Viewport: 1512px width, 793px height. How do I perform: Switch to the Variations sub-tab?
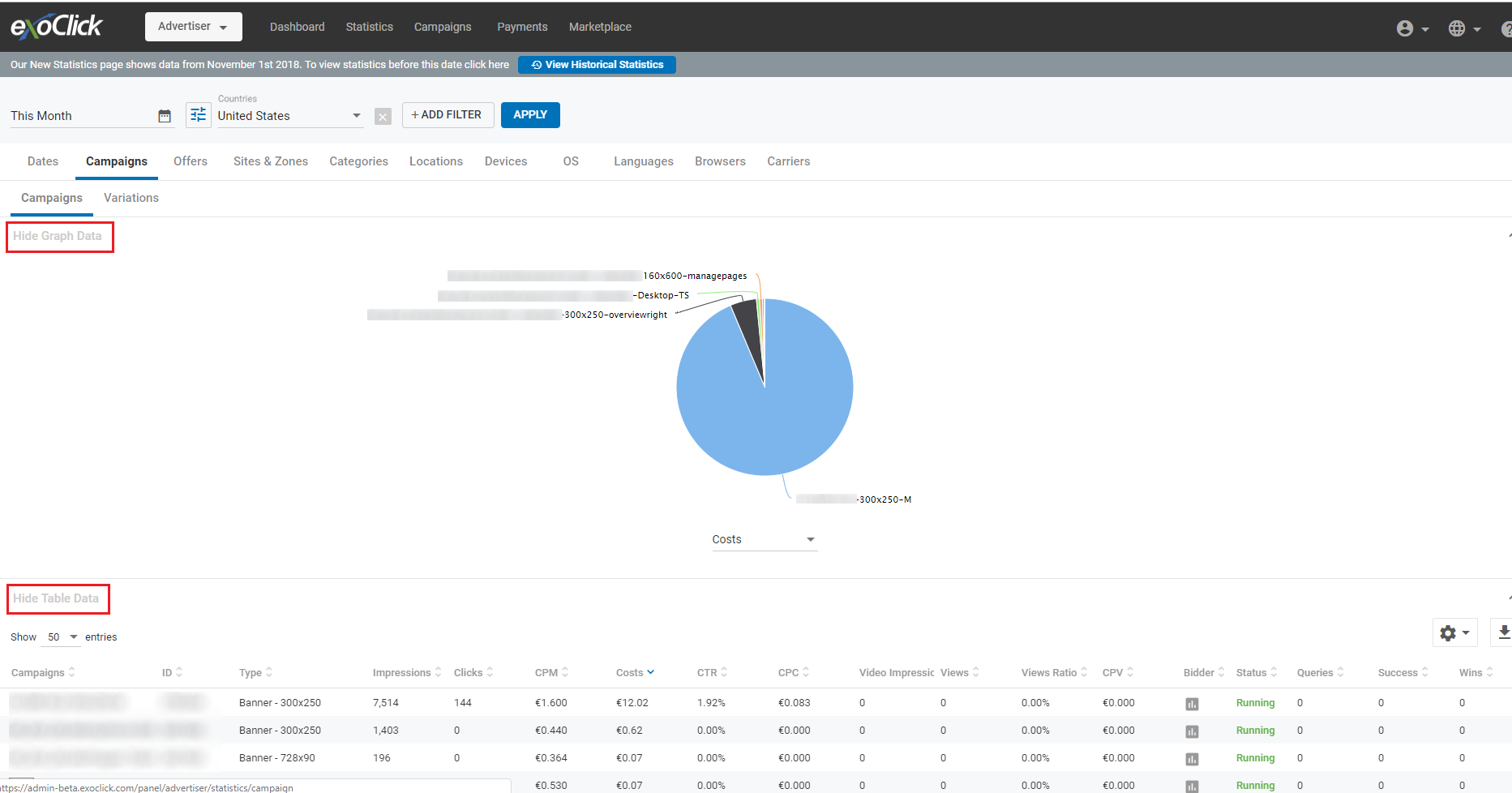131,198
